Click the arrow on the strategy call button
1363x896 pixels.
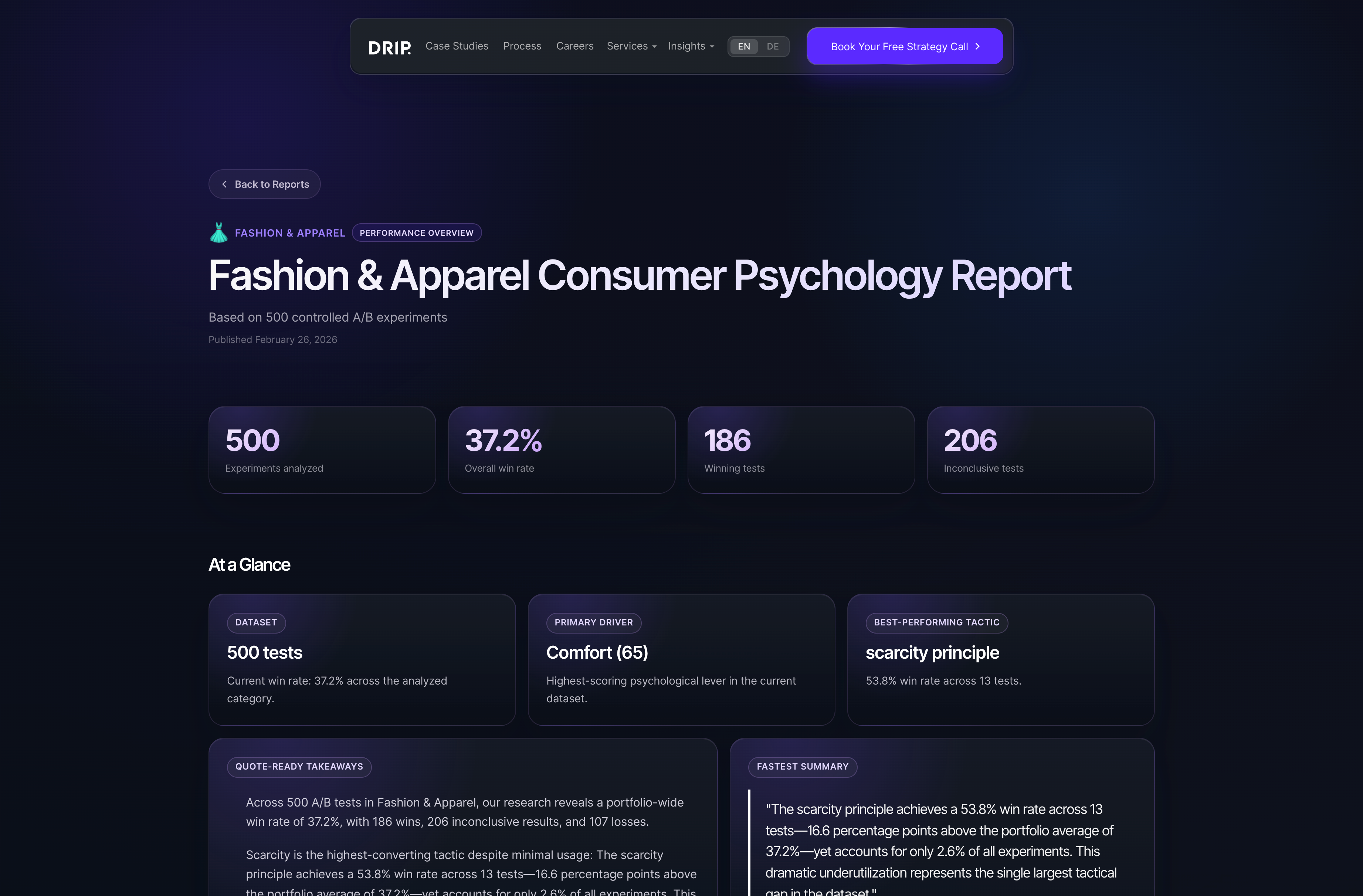click(x=977, y=46)
